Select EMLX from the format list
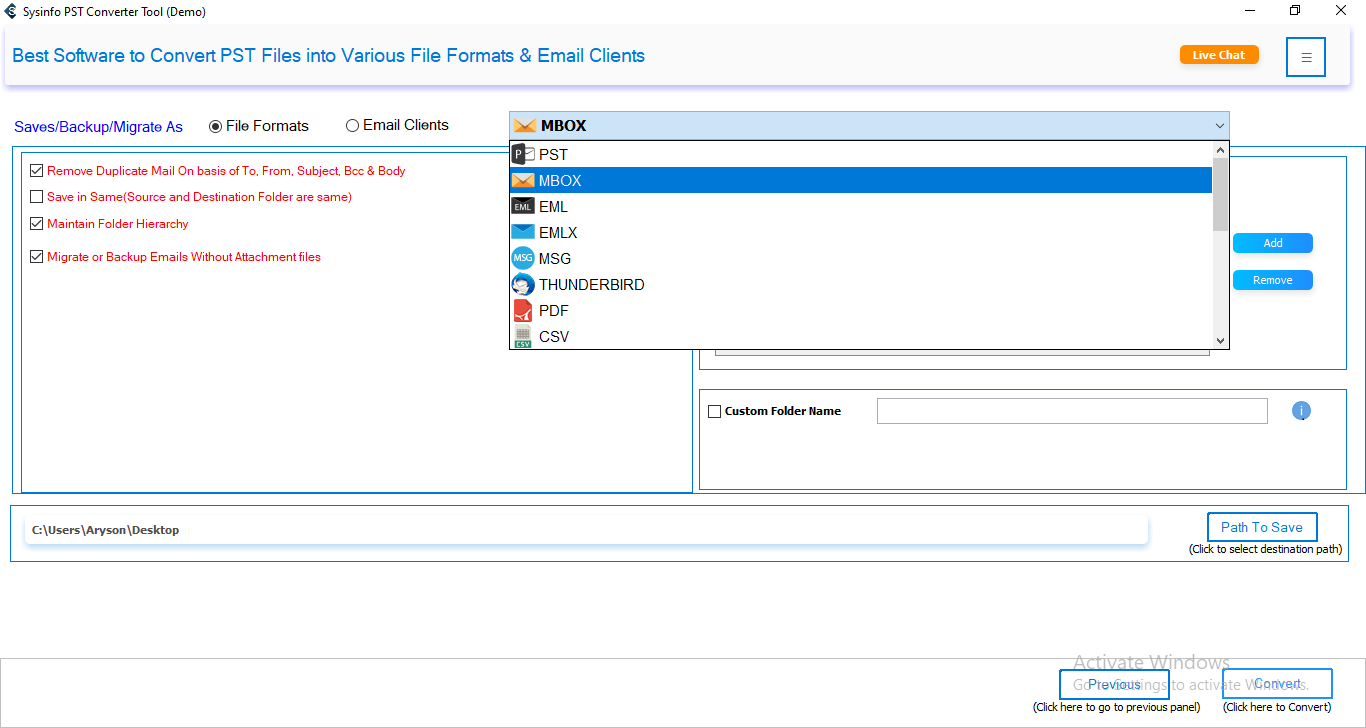Image resolution: width=1366 pixels, height=728 pixels. [x=861, y=233]
